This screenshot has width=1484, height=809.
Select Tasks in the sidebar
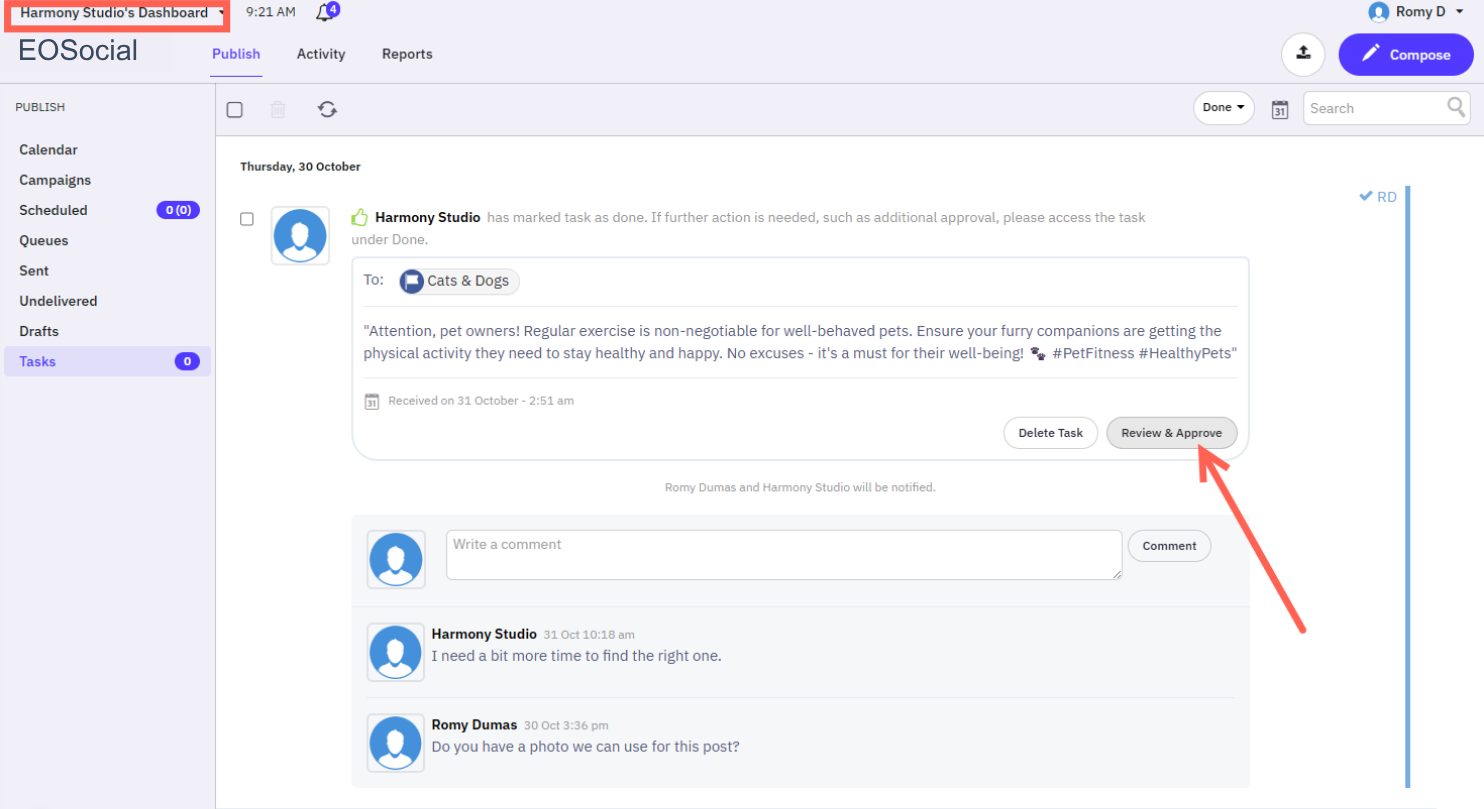tap(107, 361)
